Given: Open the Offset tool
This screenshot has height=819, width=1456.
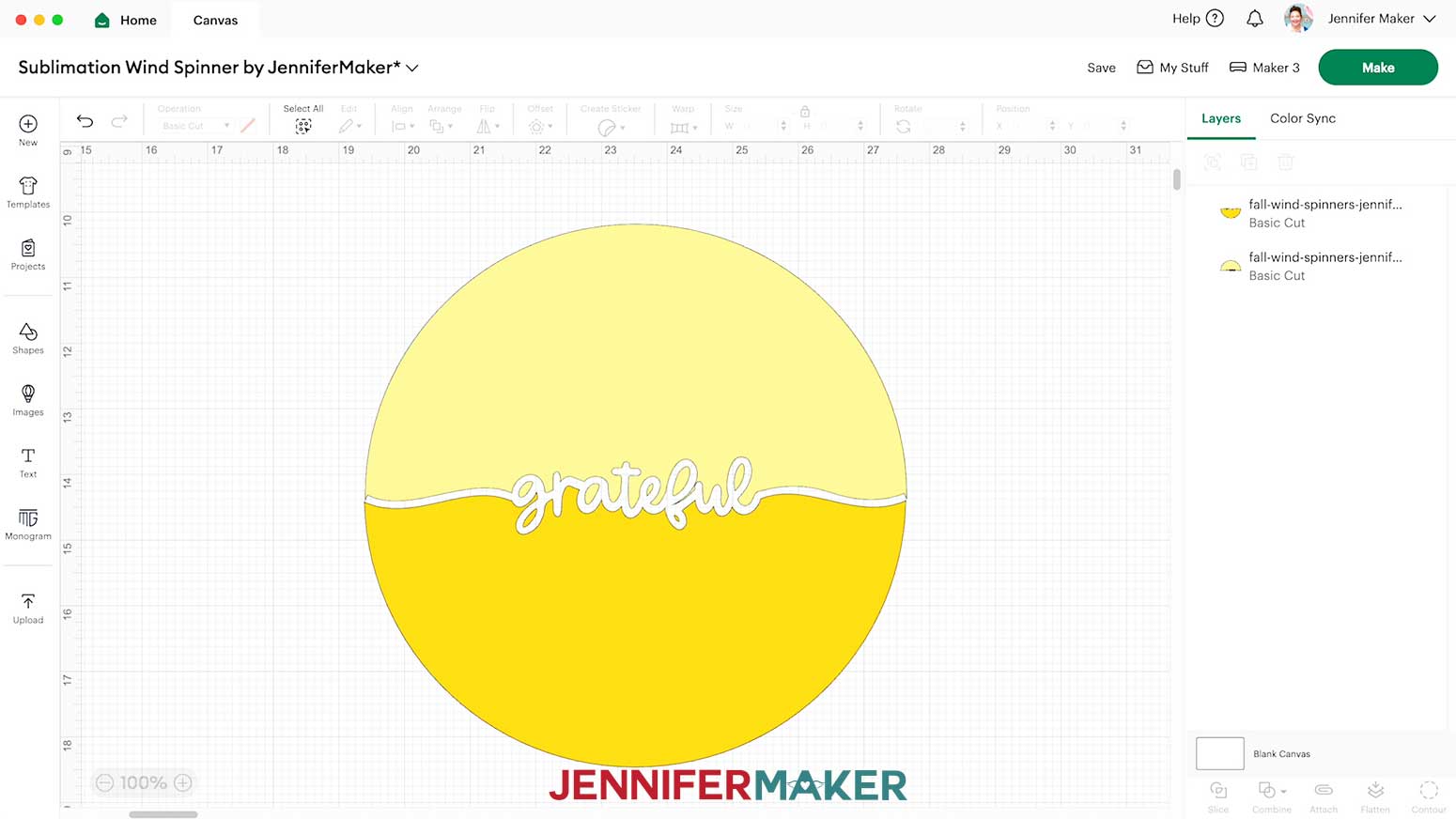Looking at the screenshot, I should (x=540, y=126).
